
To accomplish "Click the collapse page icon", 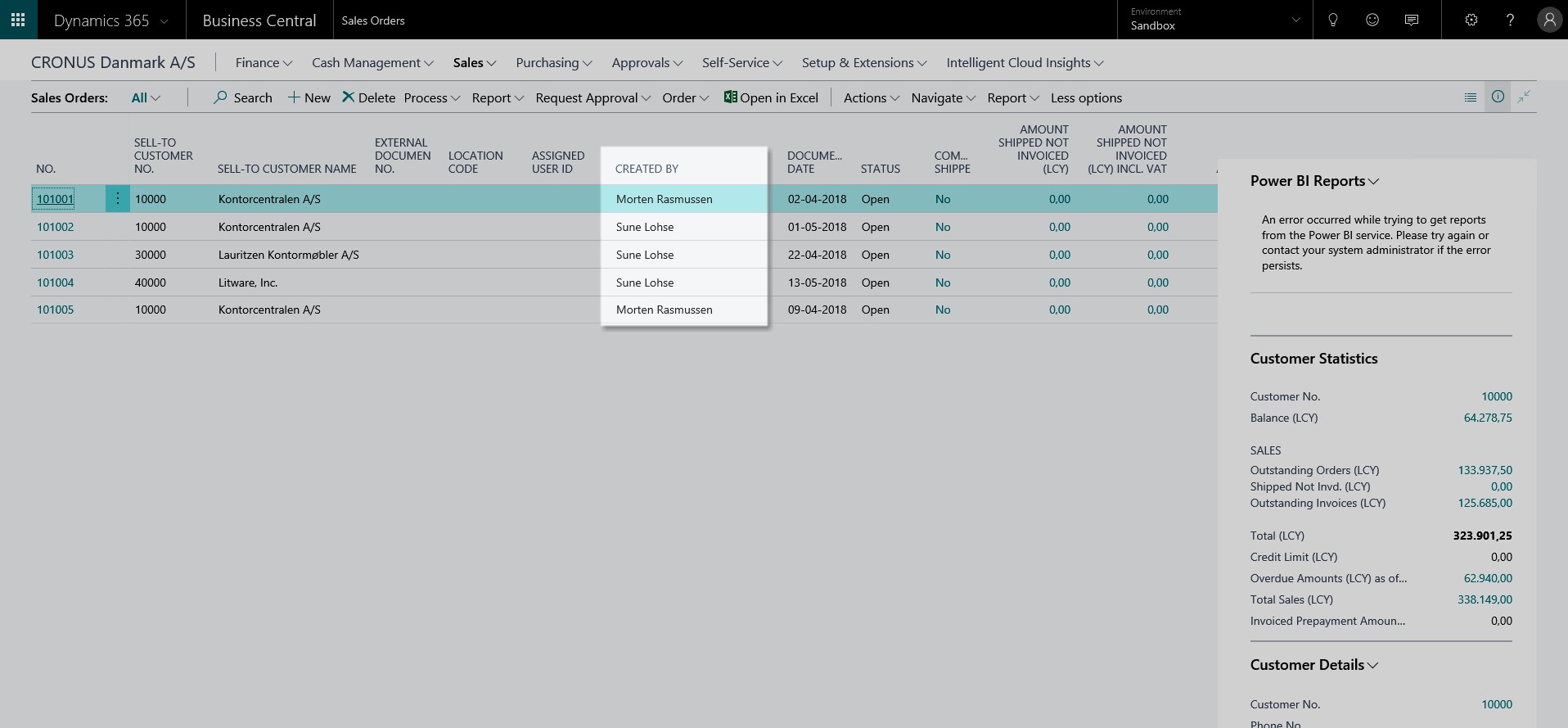I will pos(1524,97).
